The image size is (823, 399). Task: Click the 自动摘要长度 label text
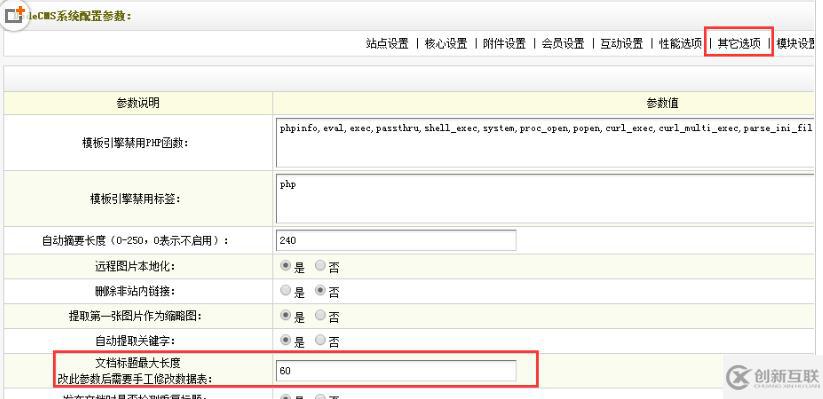point(135,241)
